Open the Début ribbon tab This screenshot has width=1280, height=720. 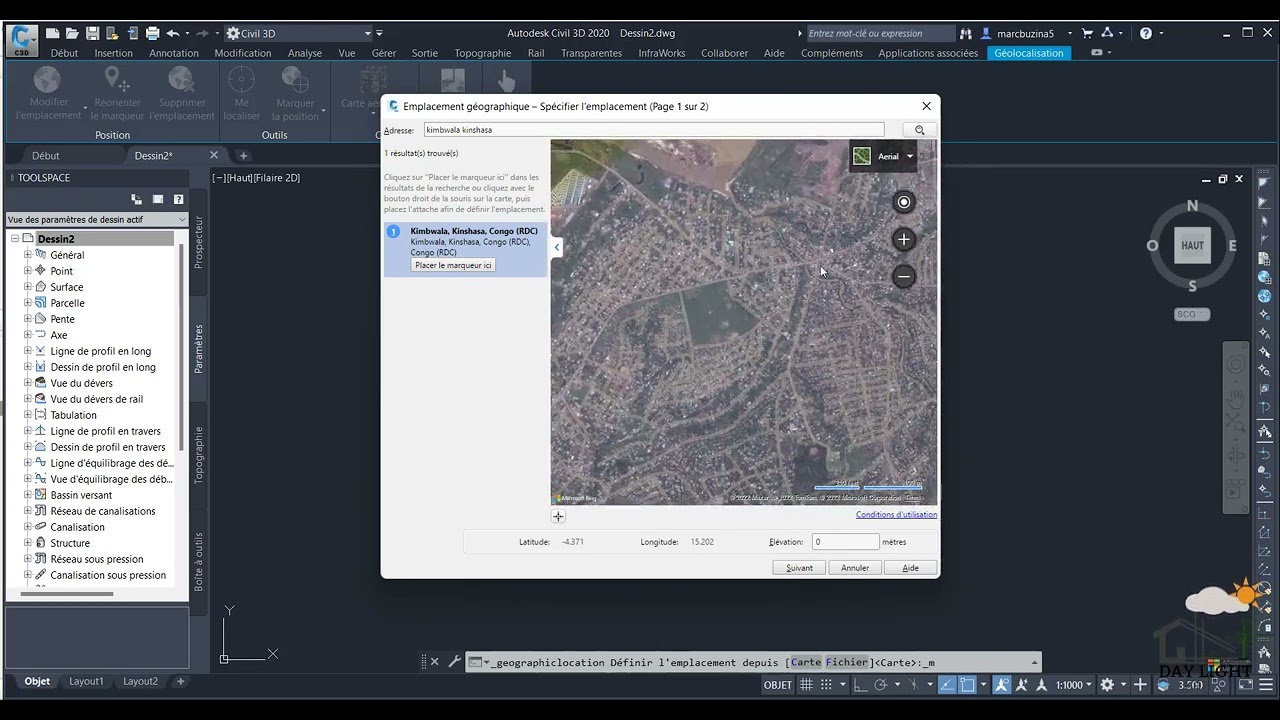coord(64,53)
